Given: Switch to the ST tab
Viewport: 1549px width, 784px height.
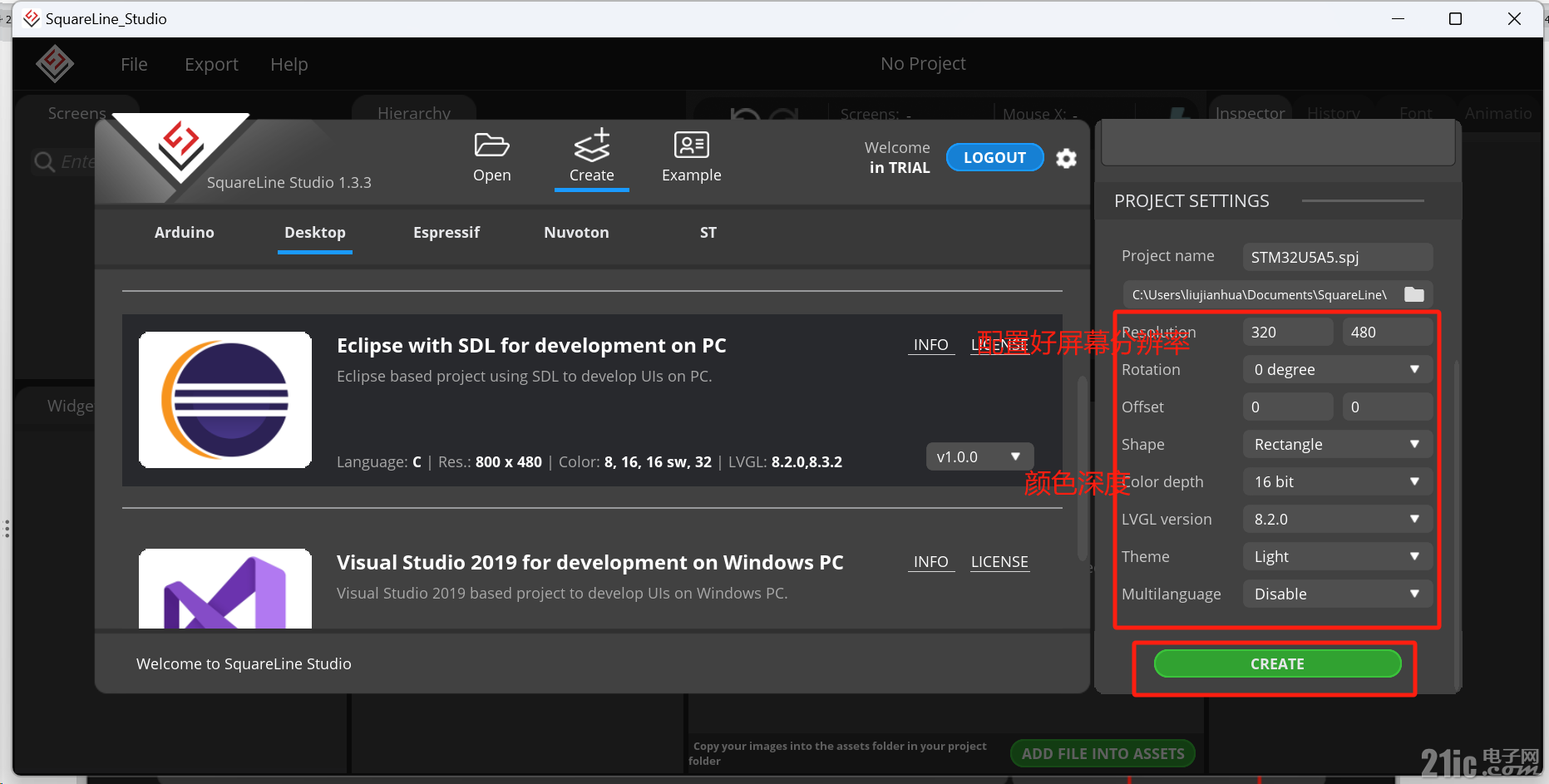Looking at the screenshot, I should (x=708, y=233).
